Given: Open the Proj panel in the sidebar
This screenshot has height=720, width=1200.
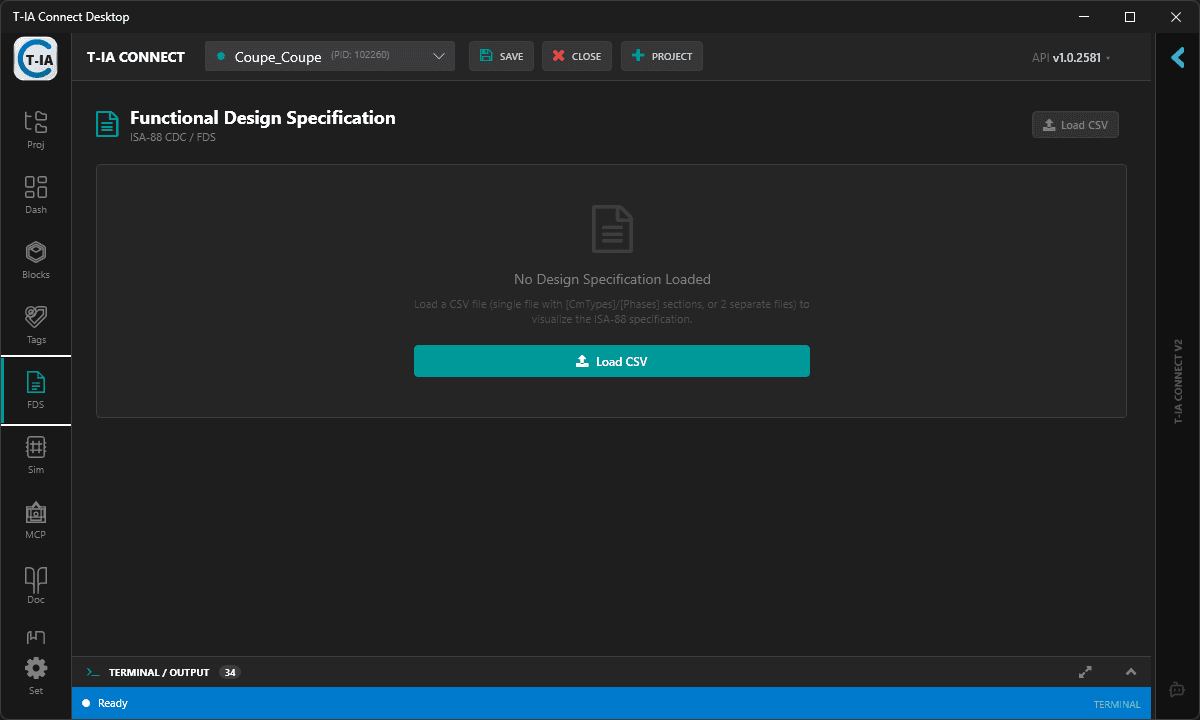Looking at the screenshot, I should pyautogui.click(x=35, y=128).
